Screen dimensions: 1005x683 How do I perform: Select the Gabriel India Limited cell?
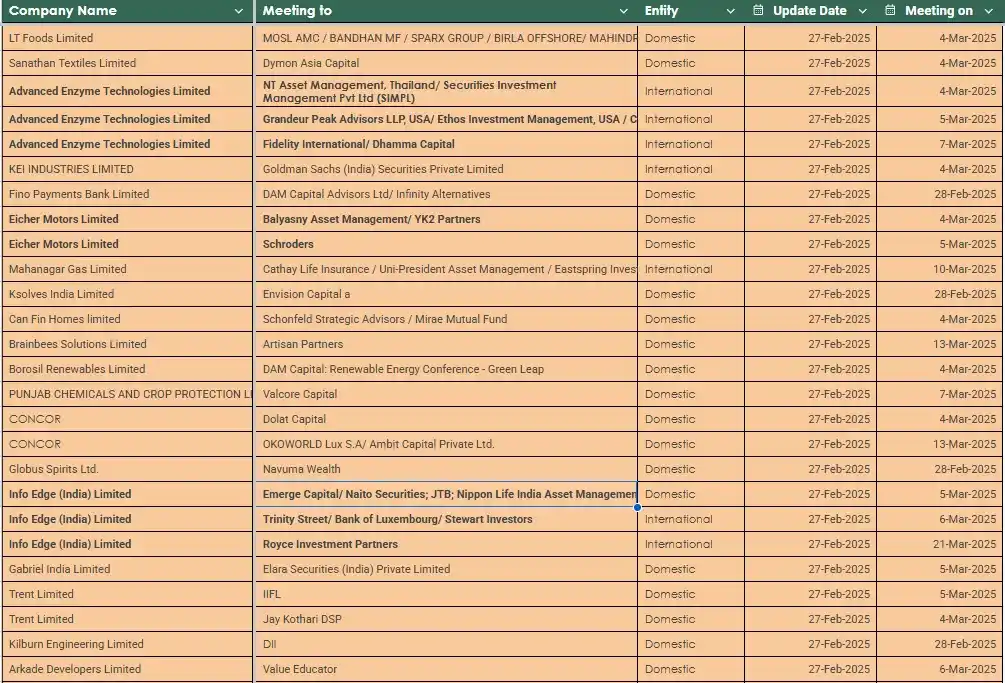click(127, 569)
